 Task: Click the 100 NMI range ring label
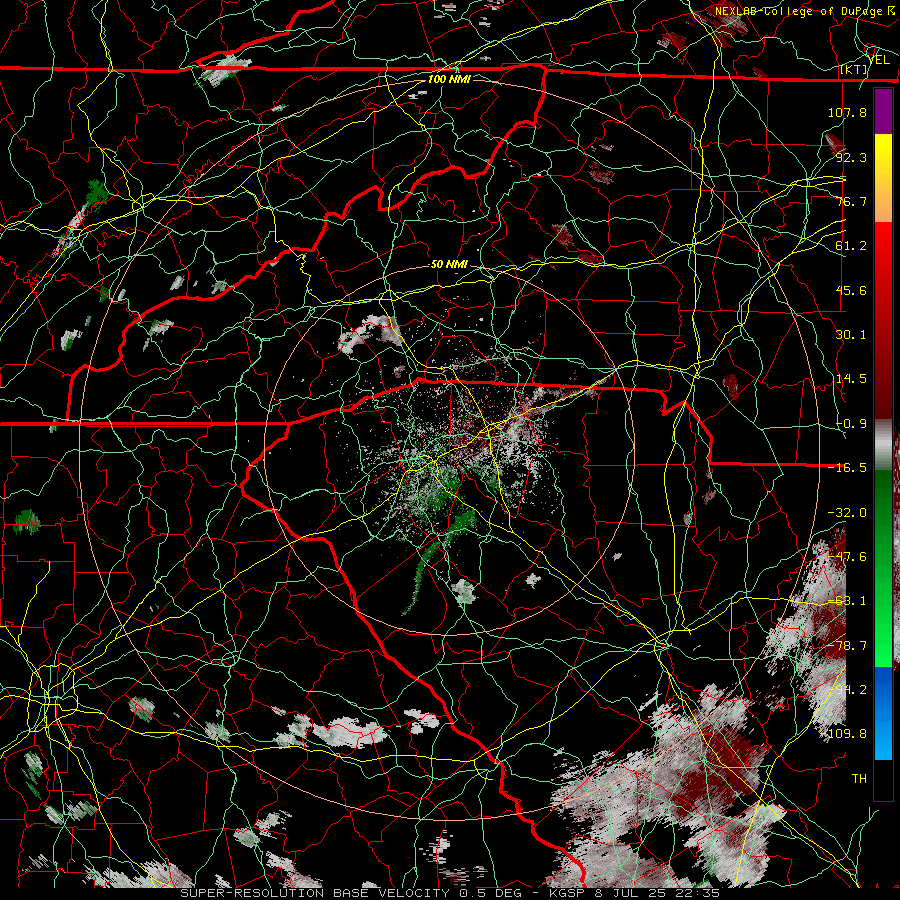(x=449, y=79)
